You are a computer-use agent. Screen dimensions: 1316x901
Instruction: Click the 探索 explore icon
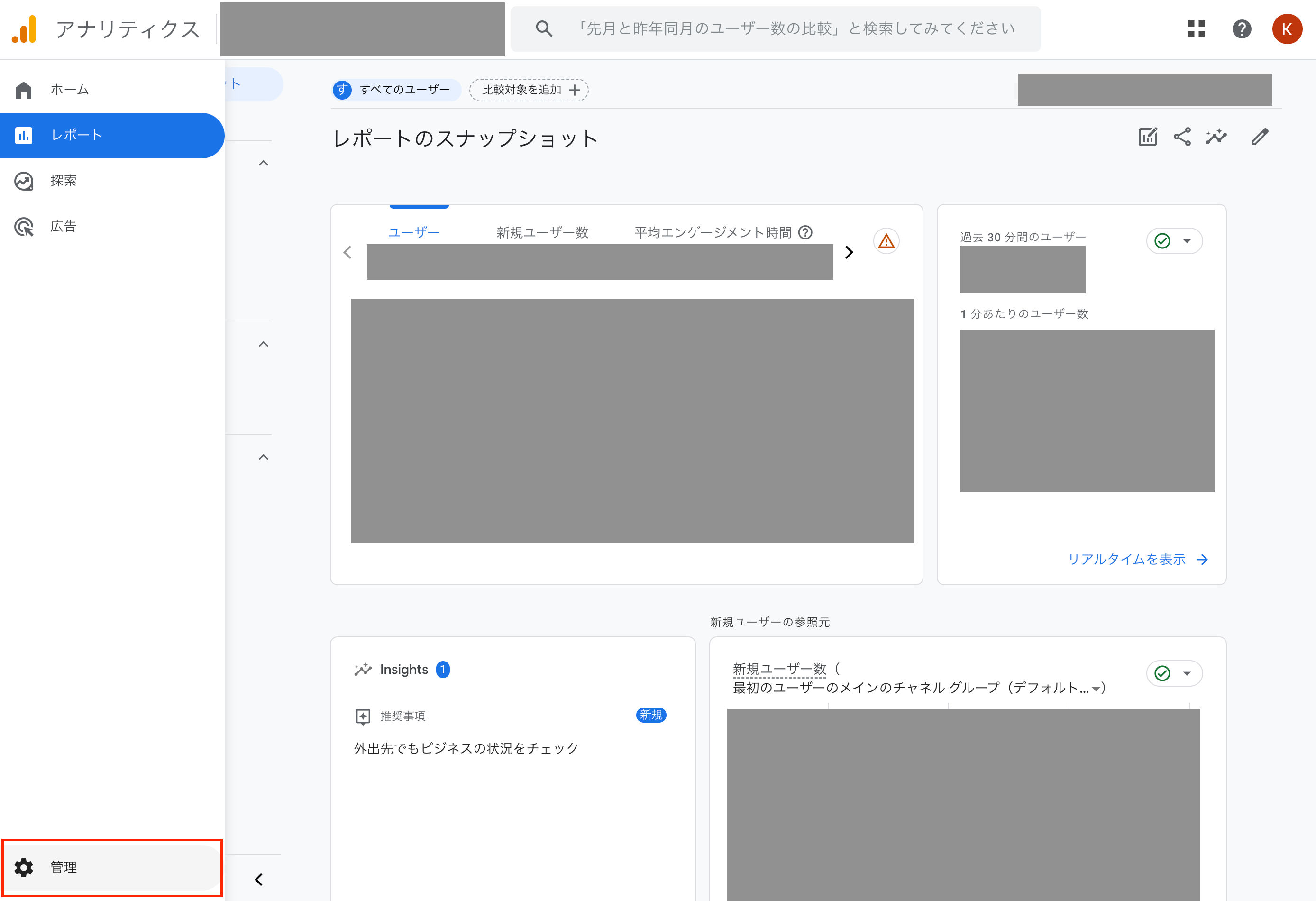point(24,181)
